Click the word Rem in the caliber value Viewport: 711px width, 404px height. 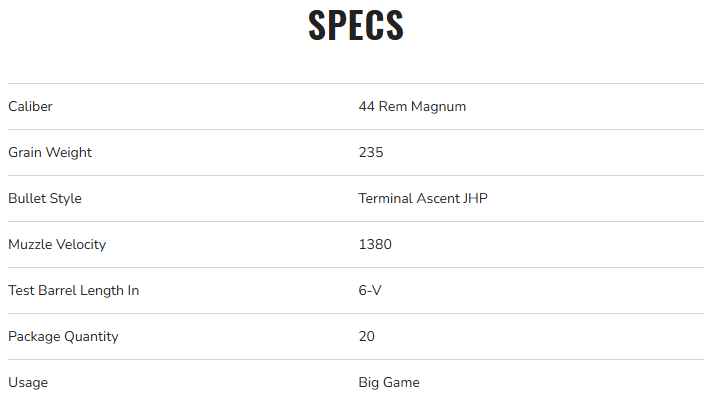393,107
